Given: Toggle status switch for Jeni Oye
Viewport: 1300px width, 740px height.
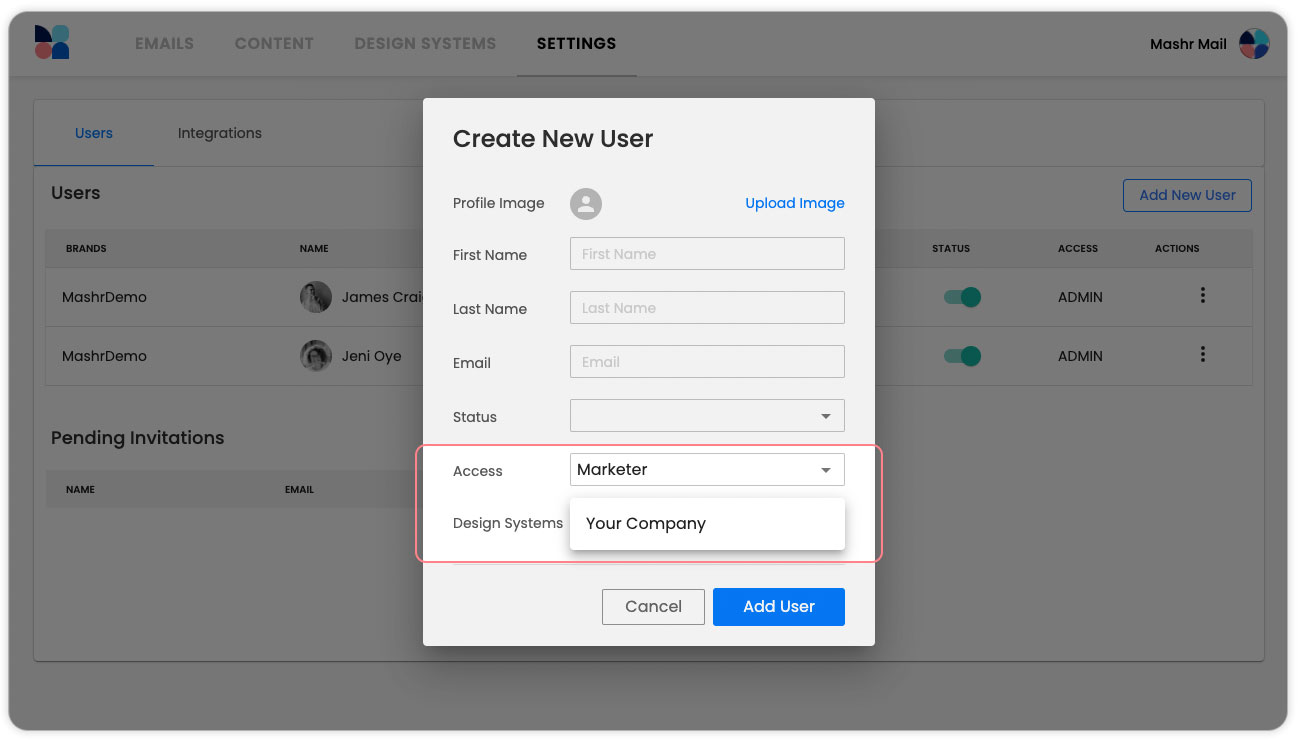Looking at the screenshot, I should (962, 356).
